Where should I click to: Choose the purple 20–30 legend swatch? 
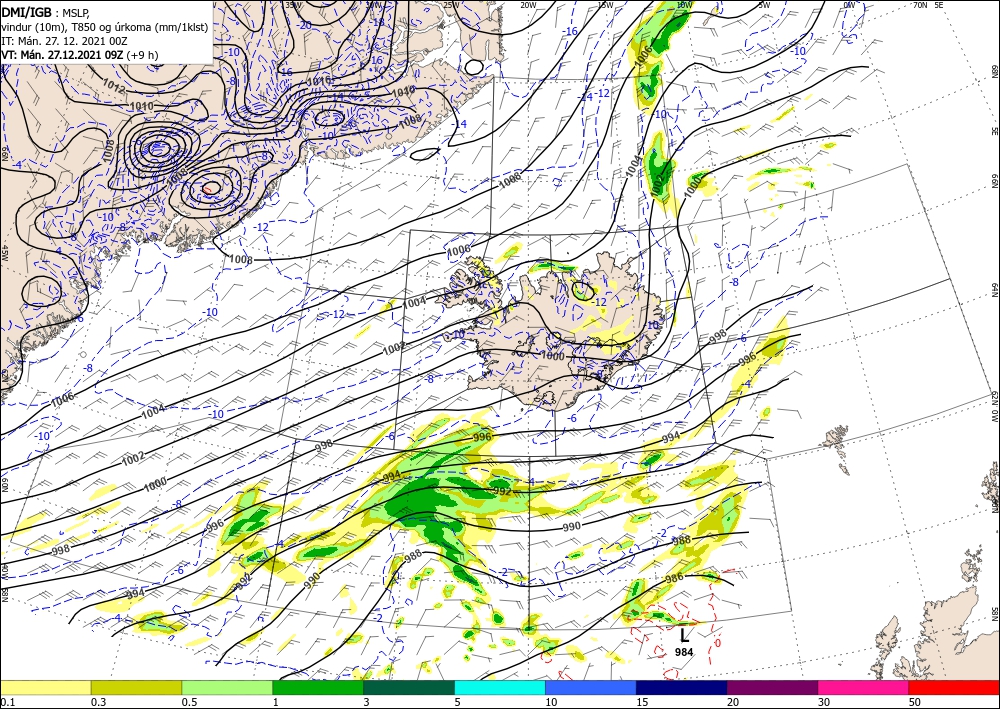(x=772, y=687)
